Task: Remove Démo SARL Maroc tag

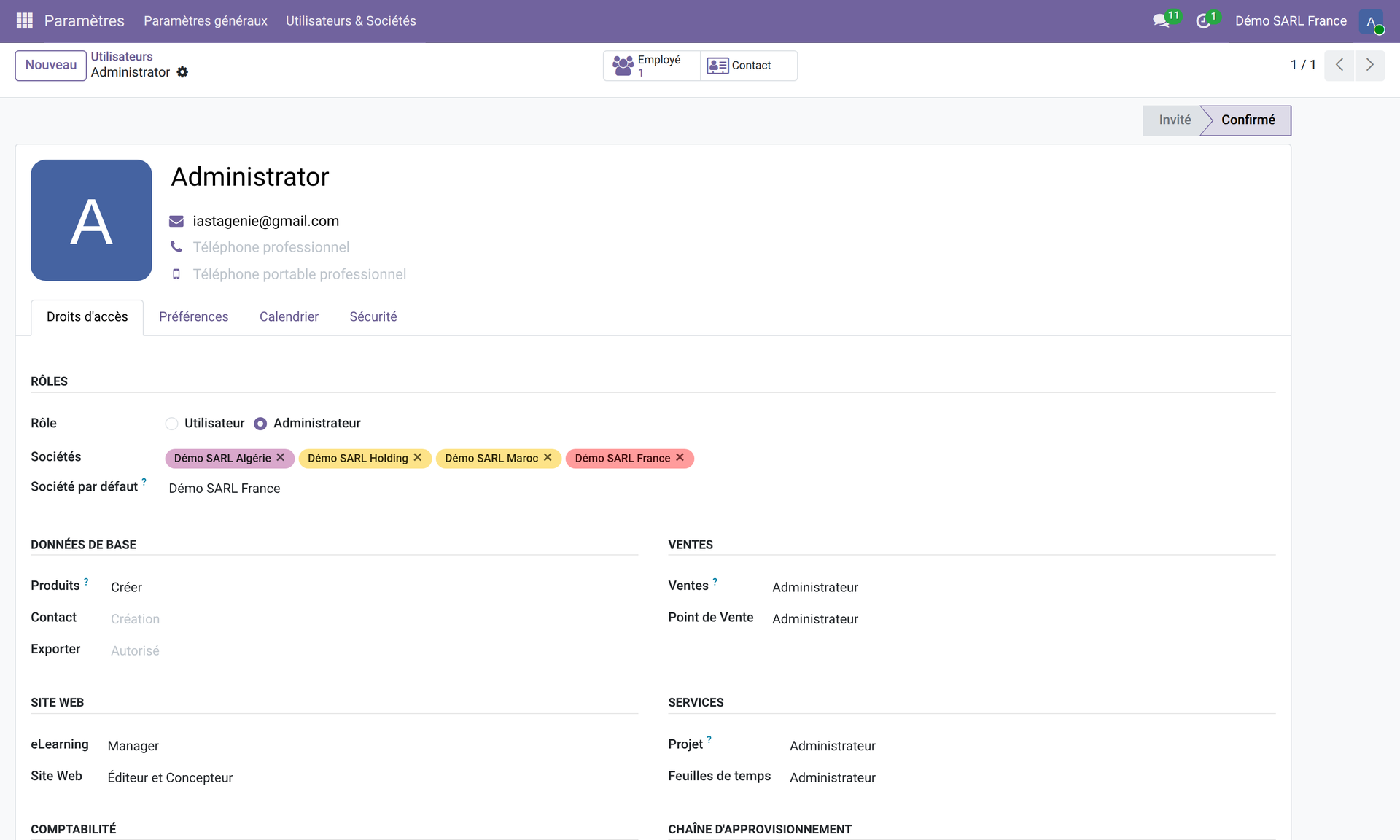Action: pyautogui.click(x=548, y=457)
